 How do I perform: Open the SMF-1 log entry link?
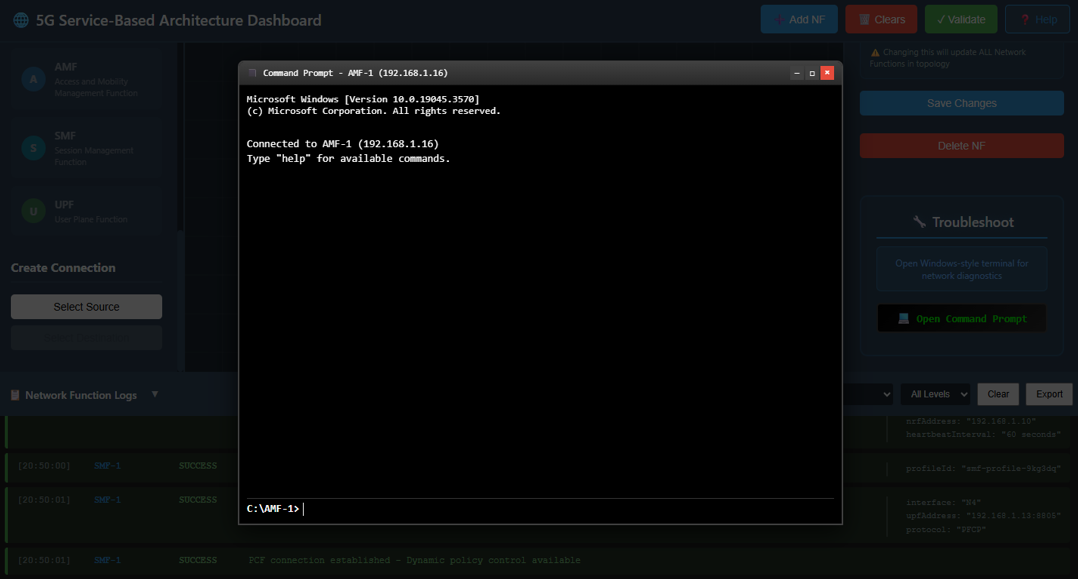pos(107,466)
